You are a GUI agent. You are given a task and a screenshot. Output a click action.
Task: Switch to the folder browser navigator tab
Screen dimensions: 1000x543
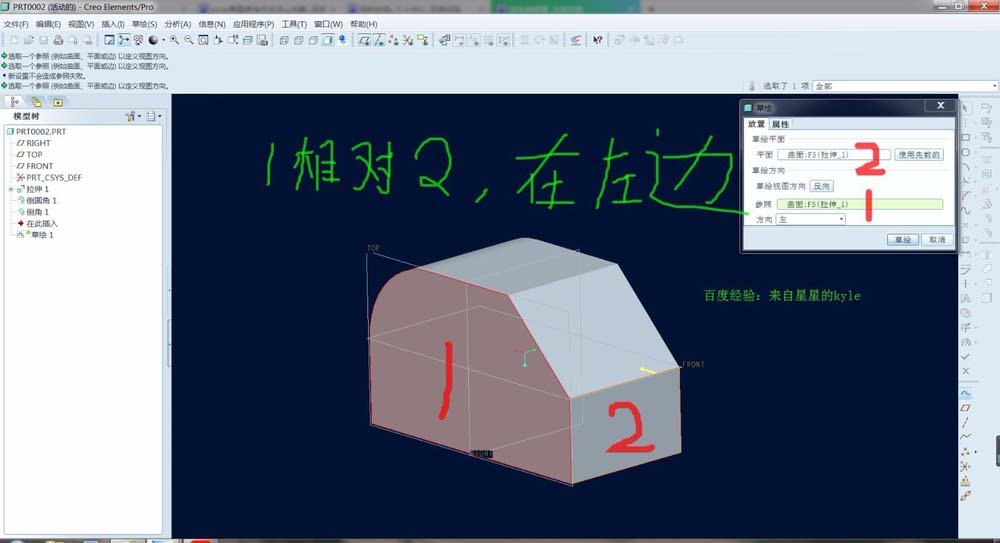pyautogui.click(x=36, y=102)
